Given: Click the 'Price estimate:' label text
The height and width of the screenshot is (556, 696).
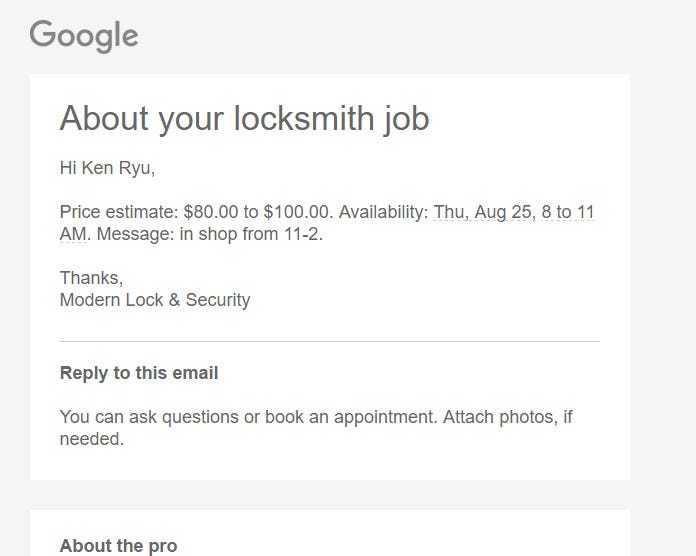Looking at the screenshot, I should click(119, 212).
